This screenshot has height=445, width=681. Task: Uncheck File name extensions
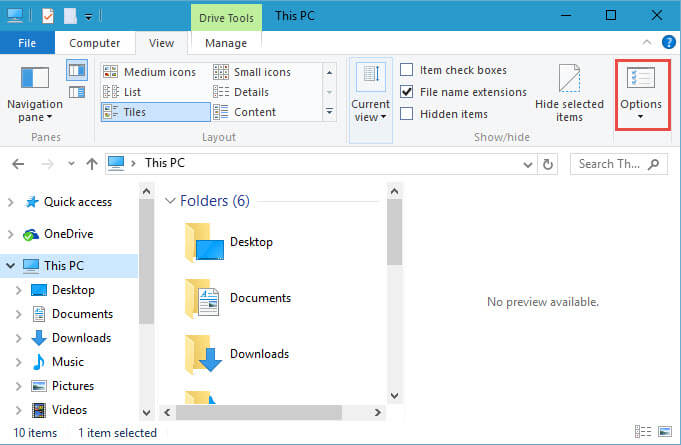[x=407, y=92]
